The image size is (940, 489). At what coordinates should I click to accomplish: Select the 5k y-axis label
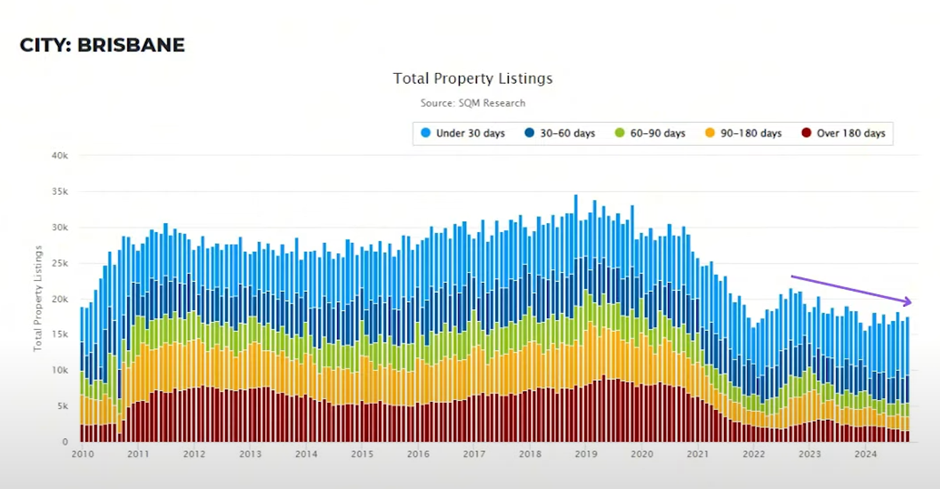tap(62, 406)
